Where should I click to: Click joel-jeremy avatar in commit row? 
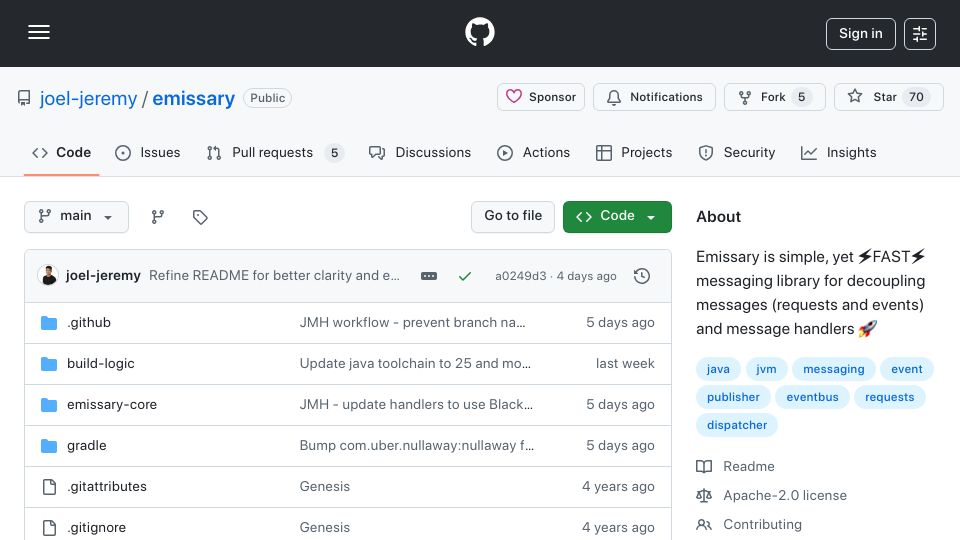(48, 276)
